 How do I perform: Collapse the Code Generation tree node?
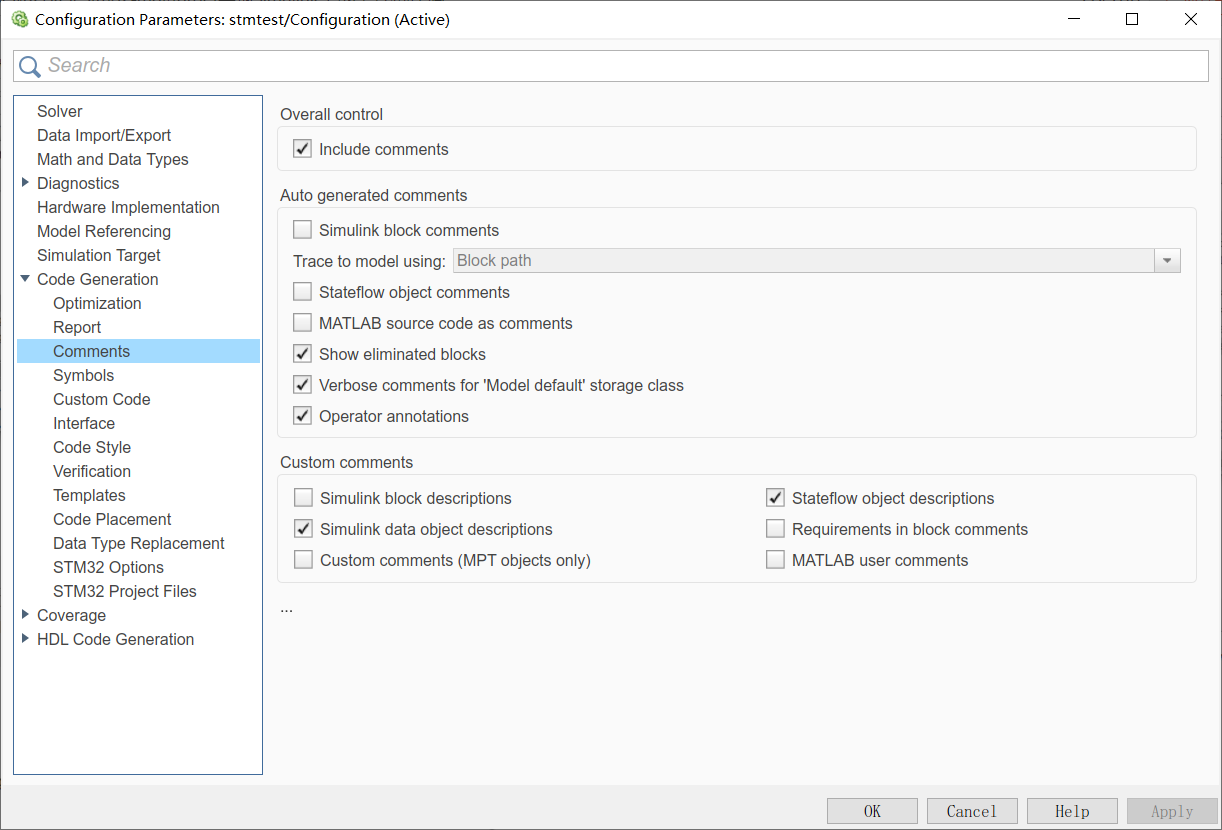(25, 279)
